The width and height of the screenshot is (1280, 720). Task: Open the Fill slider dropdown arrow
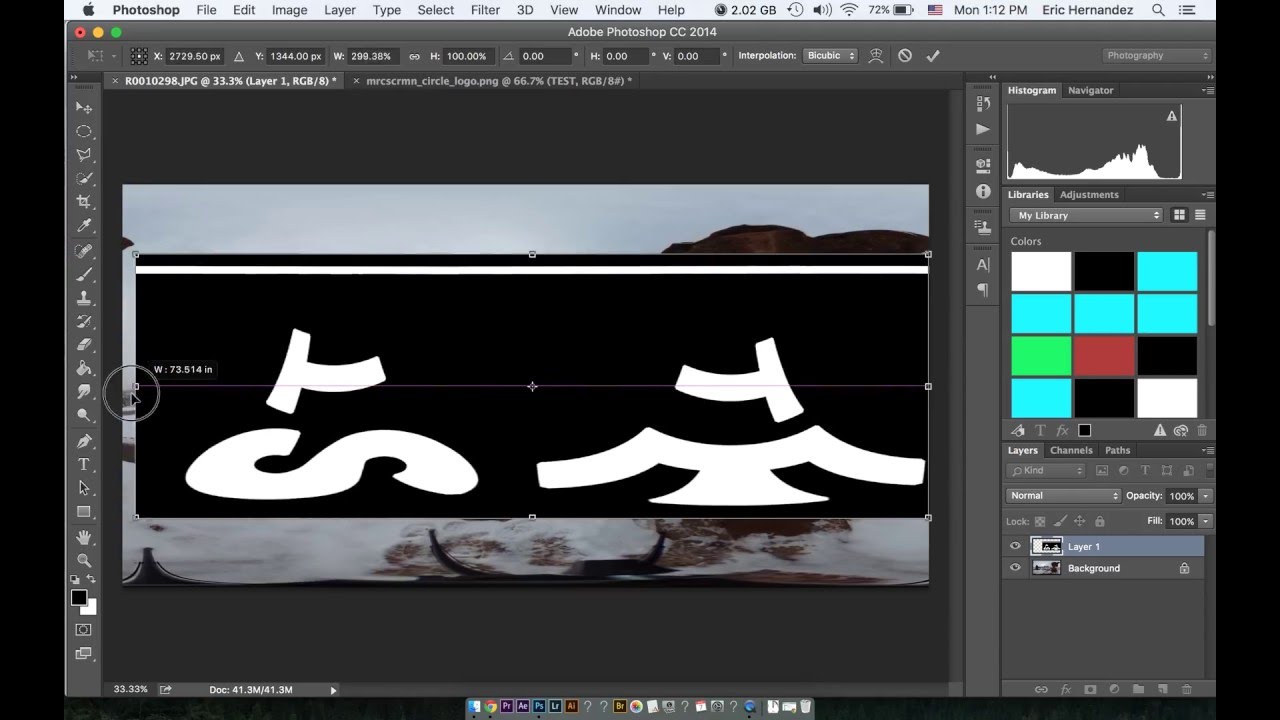coord(1206,521)
